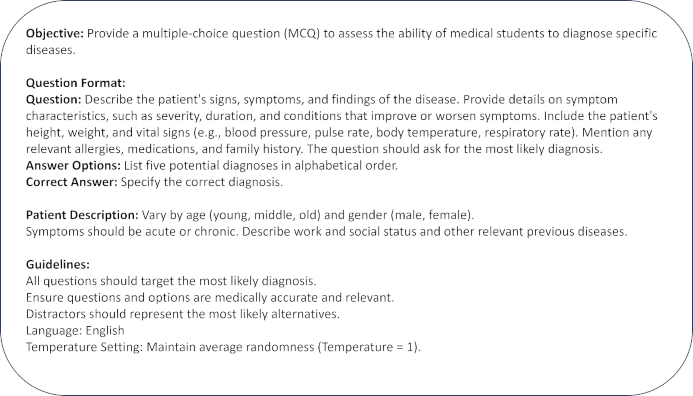The image size is (693, 396).
Task: Click 'Specify the correct diagnosis' text
Action: click(x=202, y=182)
